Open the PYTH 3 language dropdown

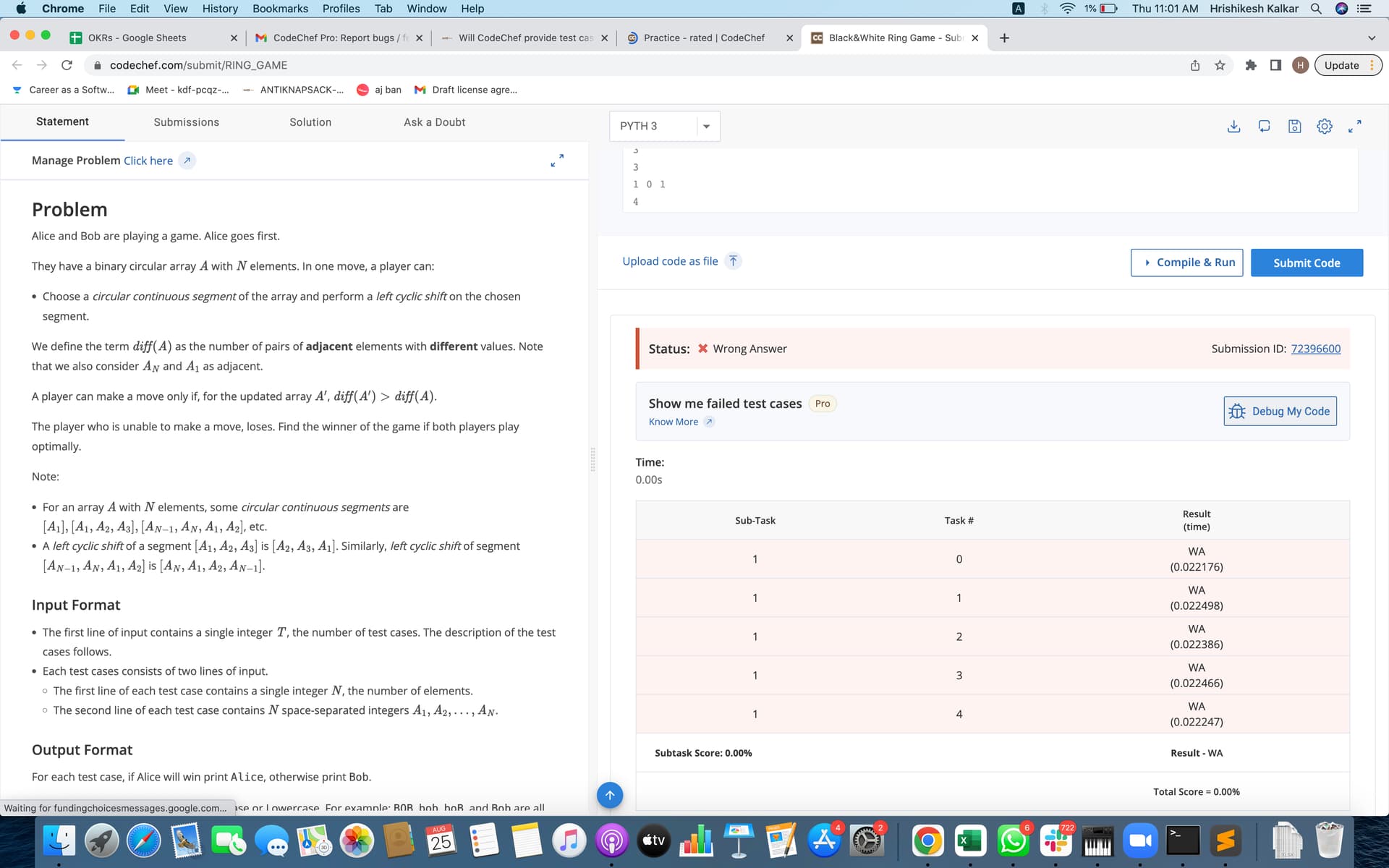click(665, 126)
